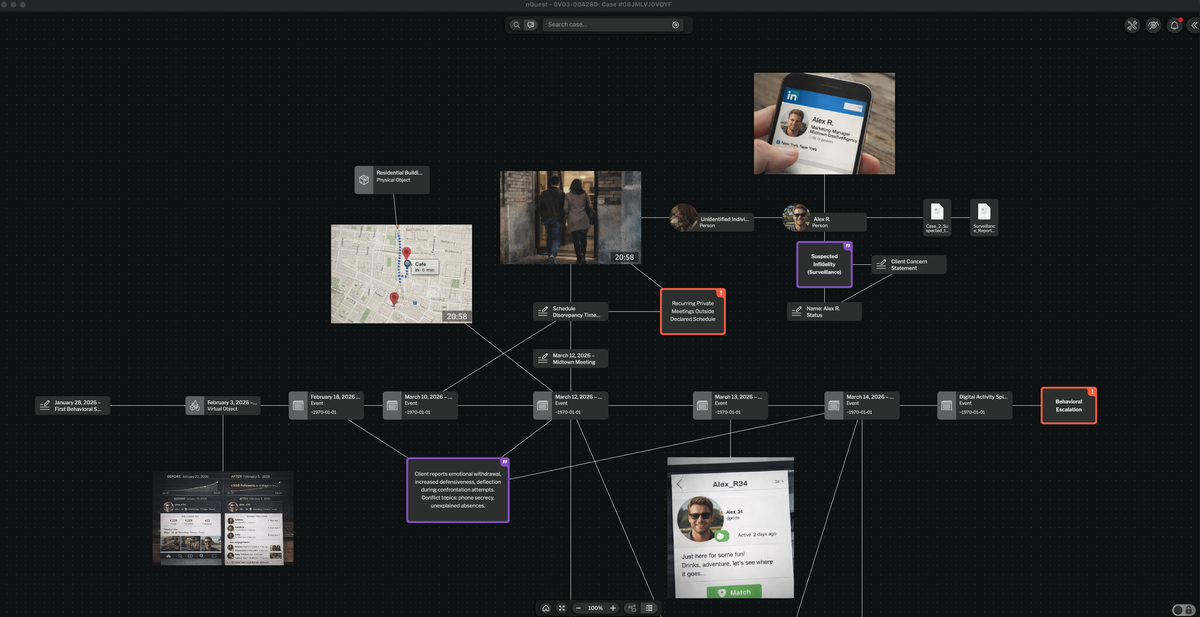This screenshot has height=617, width=1200.
Task: Click the minus control to zoom out the canvas
Action: tap(578, 607)
